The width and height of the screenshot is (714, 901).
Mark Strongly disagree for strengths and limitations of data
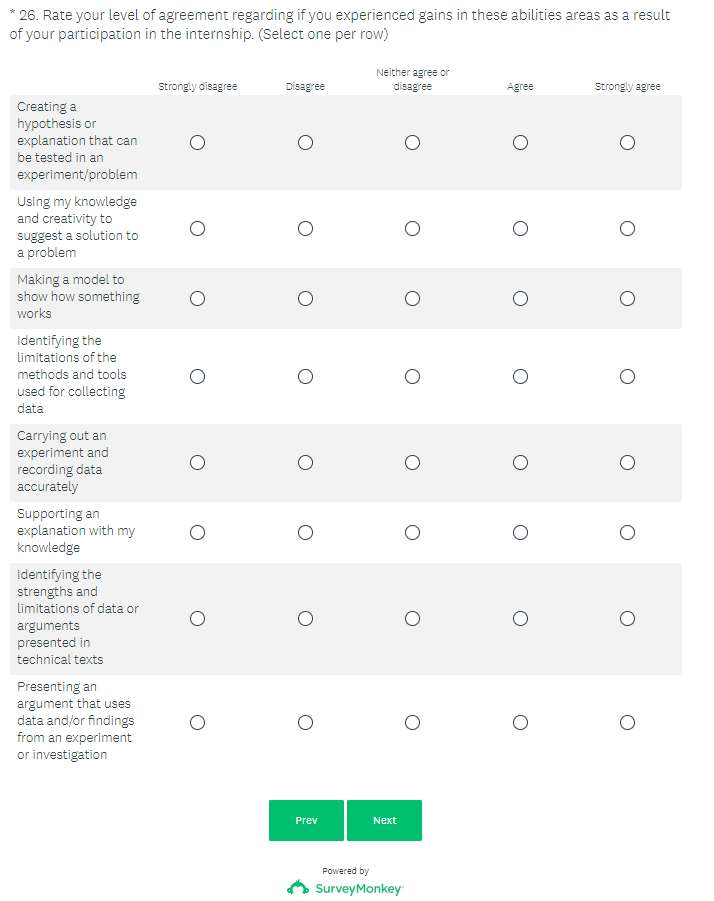(x=198, y=618)
